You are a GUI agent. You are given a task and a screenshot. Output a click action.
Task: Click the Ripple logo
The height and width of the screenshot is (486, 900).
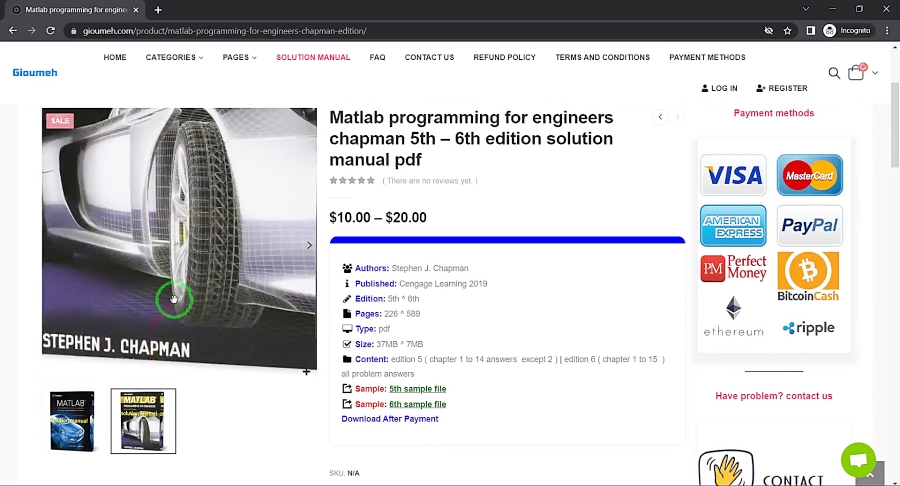[808, 328]
